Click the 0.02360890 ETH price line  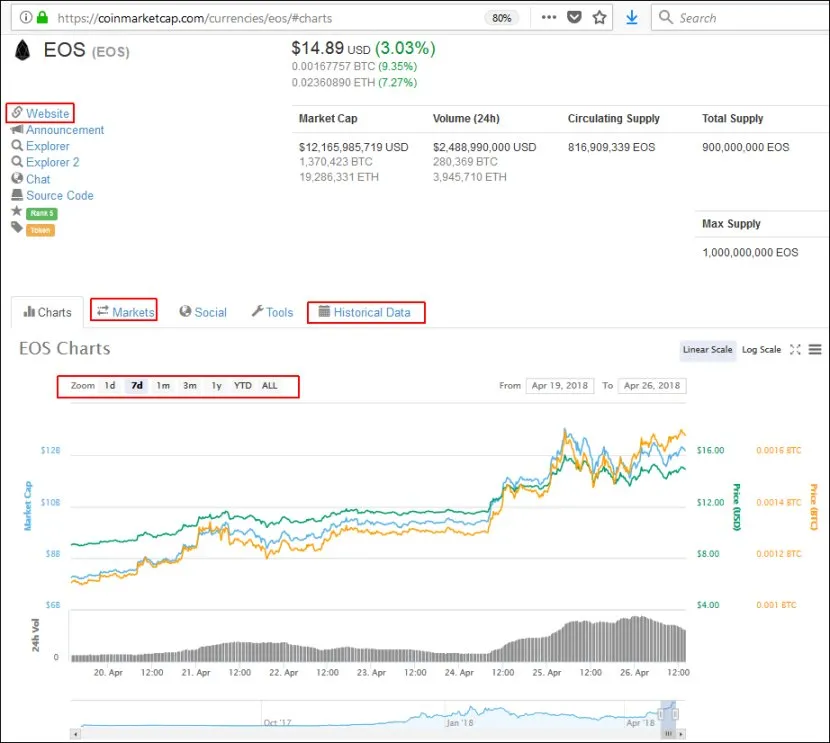point(354,83)
